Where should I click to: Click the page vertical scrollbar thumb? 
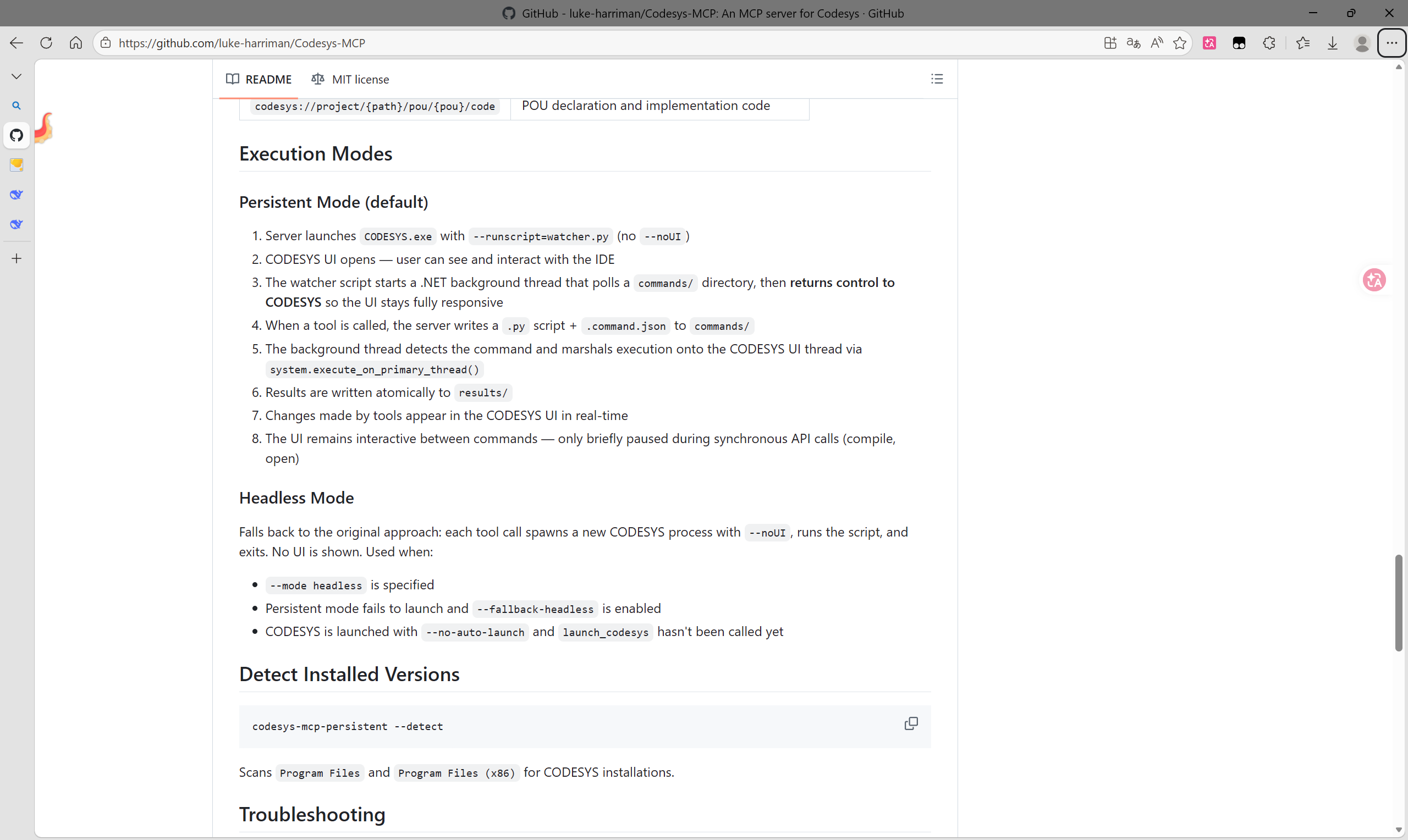click(x=1399, y=603)
